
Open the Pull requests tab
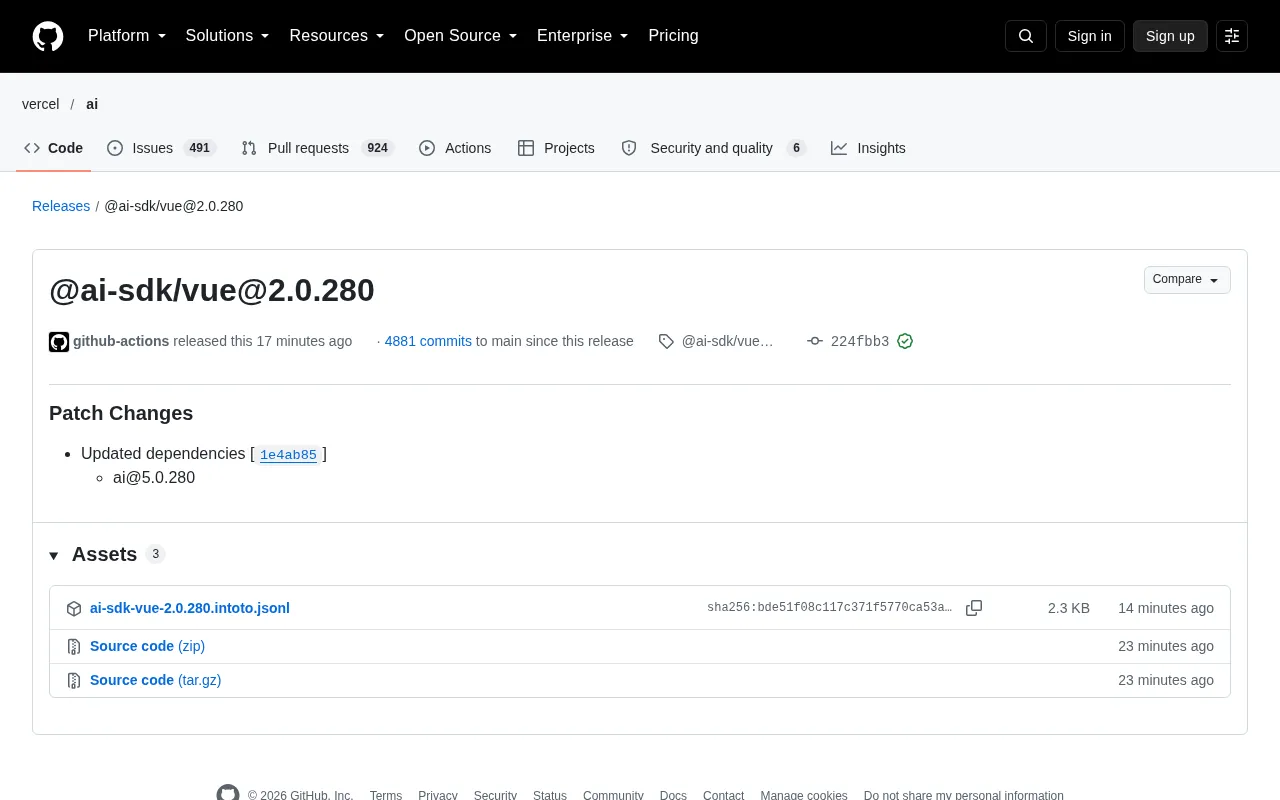tap(318, 148)
